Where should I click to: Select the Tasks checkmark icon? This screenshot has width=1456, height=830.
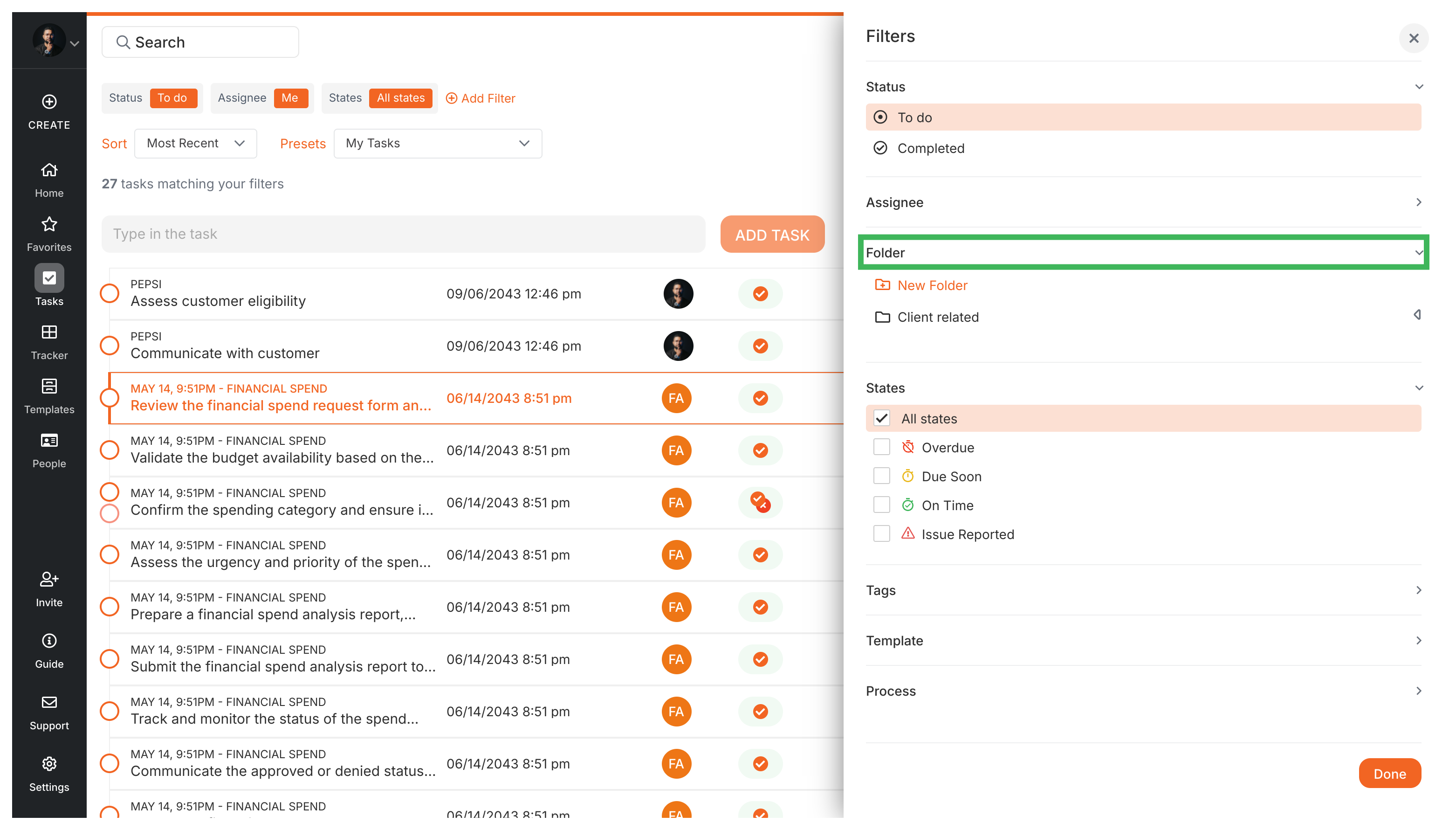[49, 278]
